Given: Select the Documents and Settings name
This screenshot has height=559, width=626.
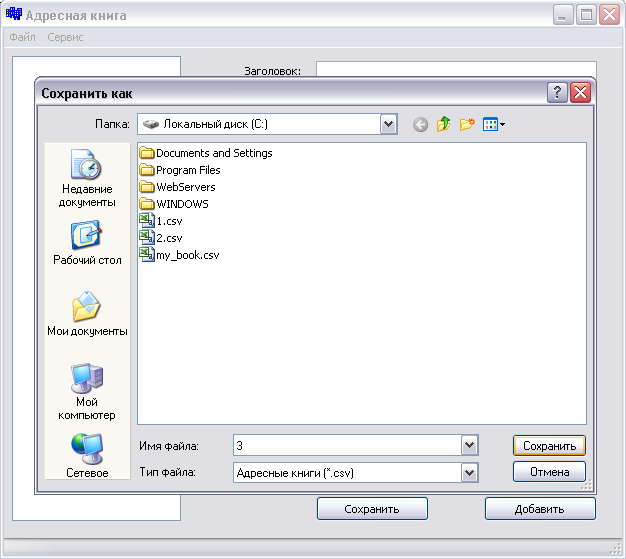Looking at the screenshot, I should [214, 153].
